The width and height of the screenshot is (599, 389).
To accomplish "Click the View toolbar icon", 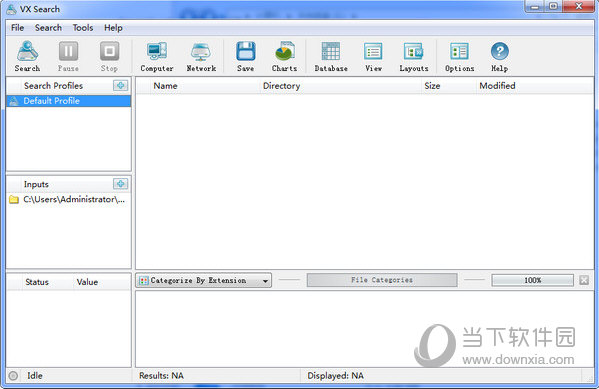I will pyautogui.click(x=373, y=56).
